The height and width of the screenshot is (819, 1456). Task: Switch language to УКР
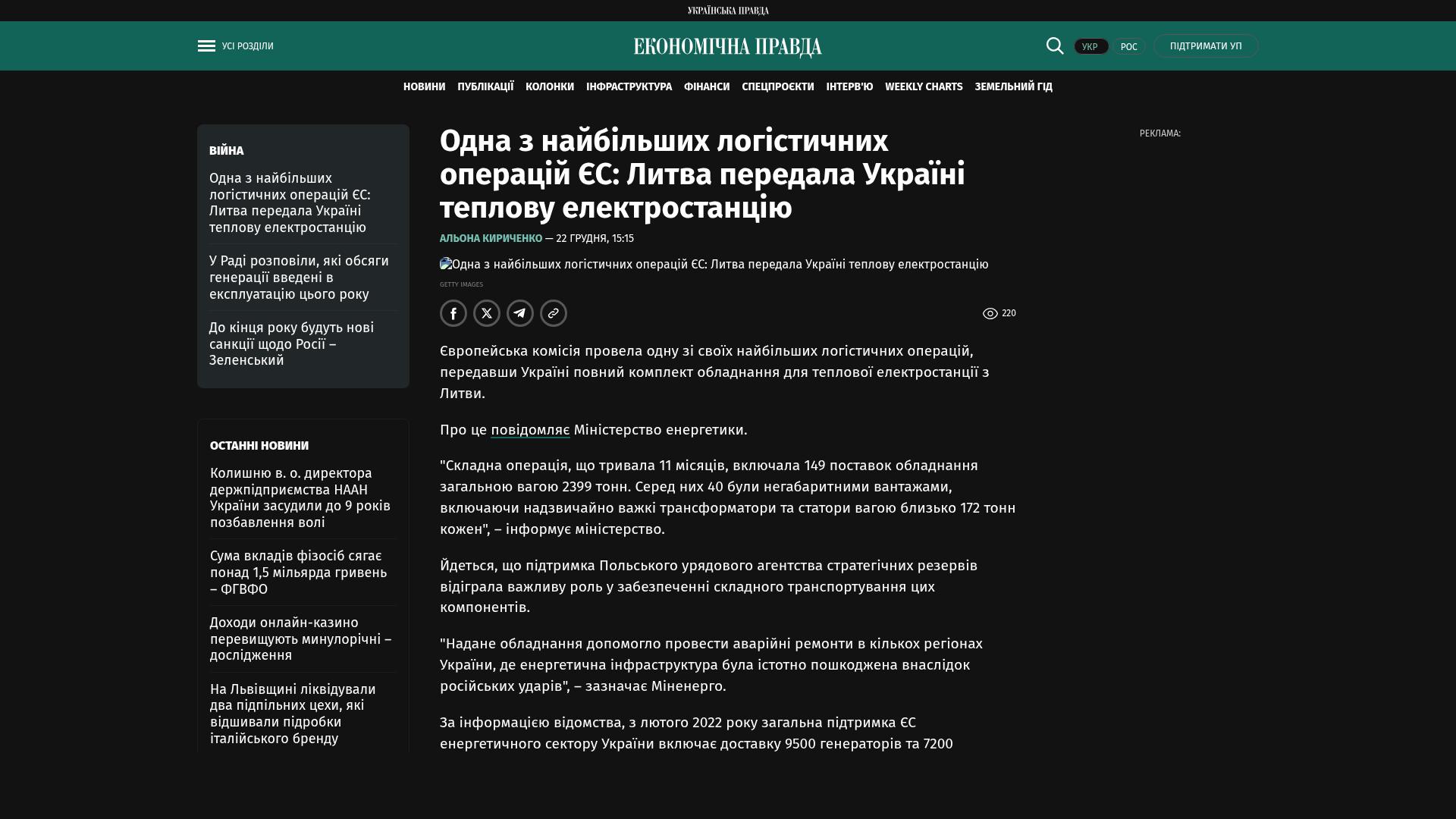coord(1090,47)
